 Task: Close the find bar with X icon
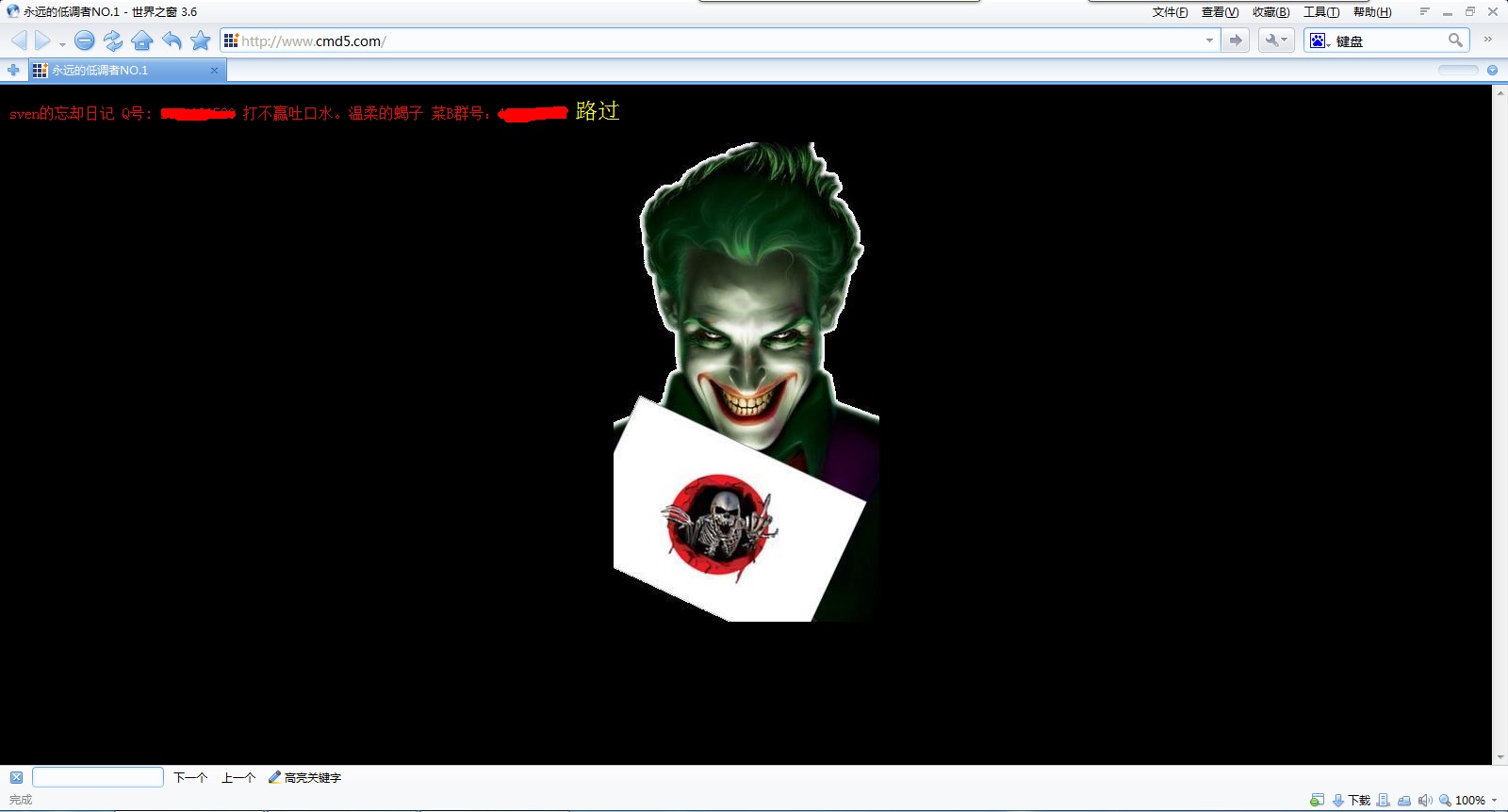pos(16,777)
